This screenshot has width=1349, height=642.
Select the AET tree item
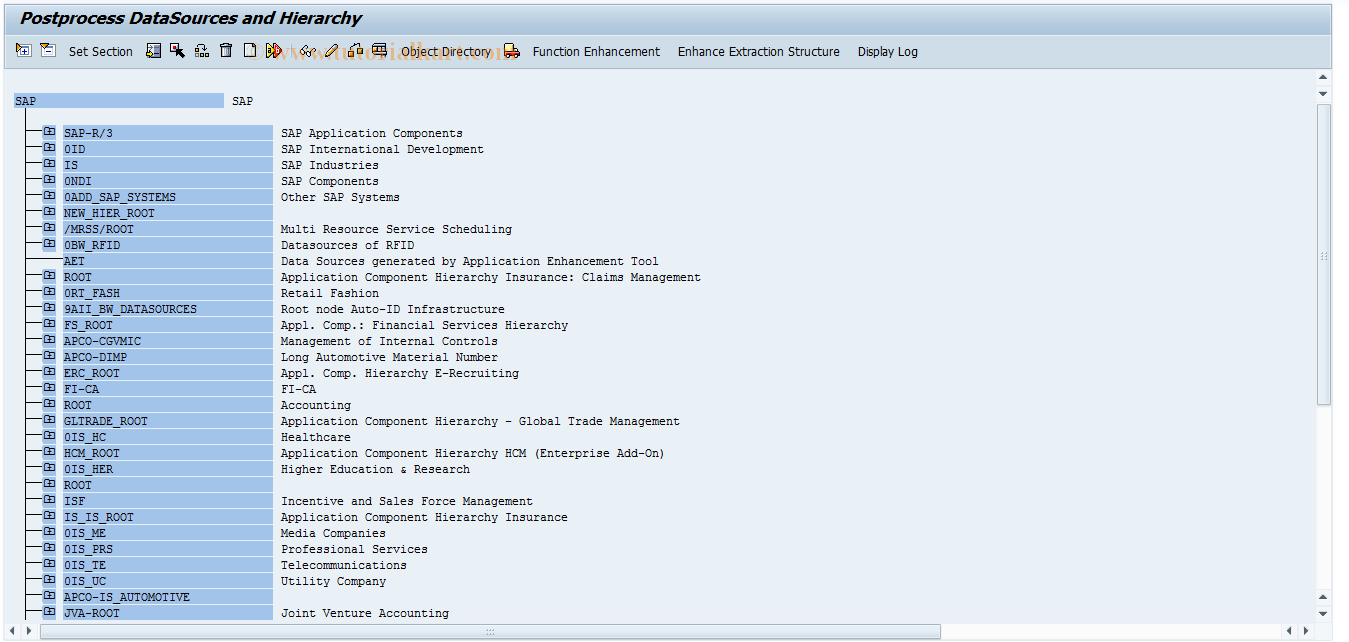(168, 261)
